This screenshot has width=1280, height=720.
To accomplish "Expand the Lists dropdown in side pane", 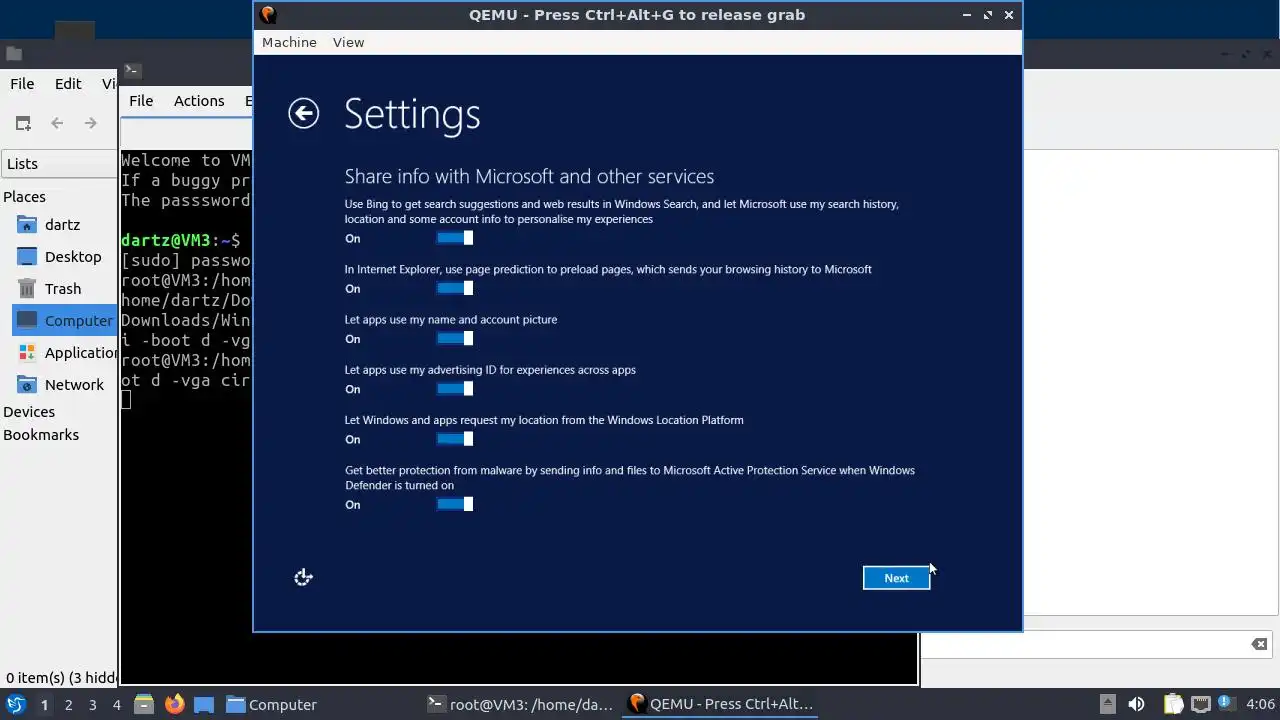I will pyautogui.click(x=59, y=164).
